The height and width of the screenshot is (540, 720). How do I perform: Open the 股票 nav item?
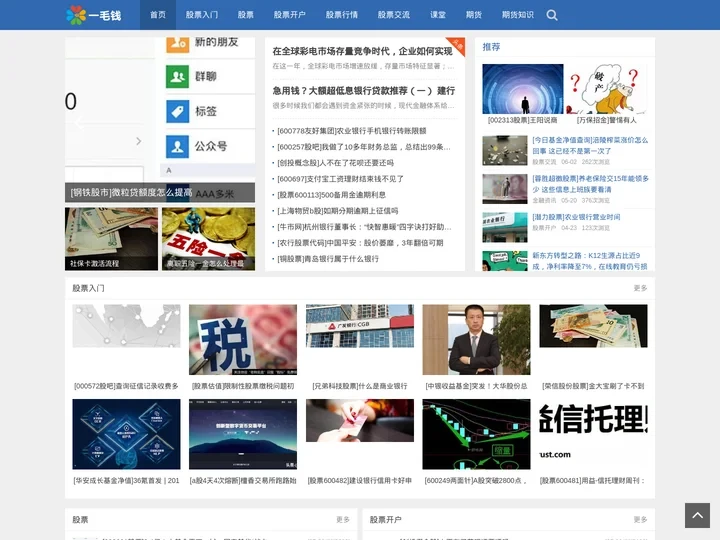[246, 15]
